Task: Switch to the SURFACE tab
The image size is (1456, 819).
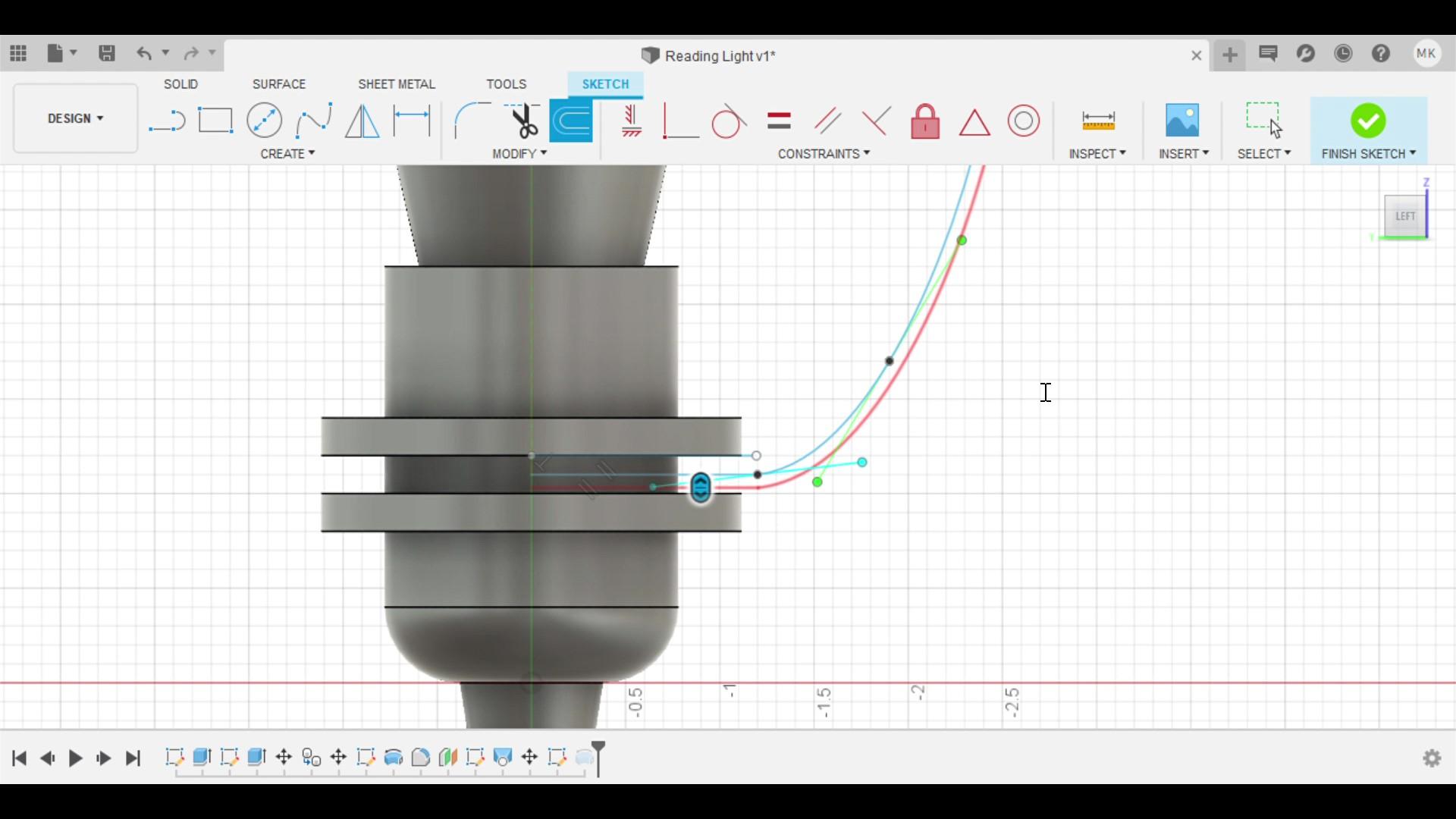Action: click(278, 84)
